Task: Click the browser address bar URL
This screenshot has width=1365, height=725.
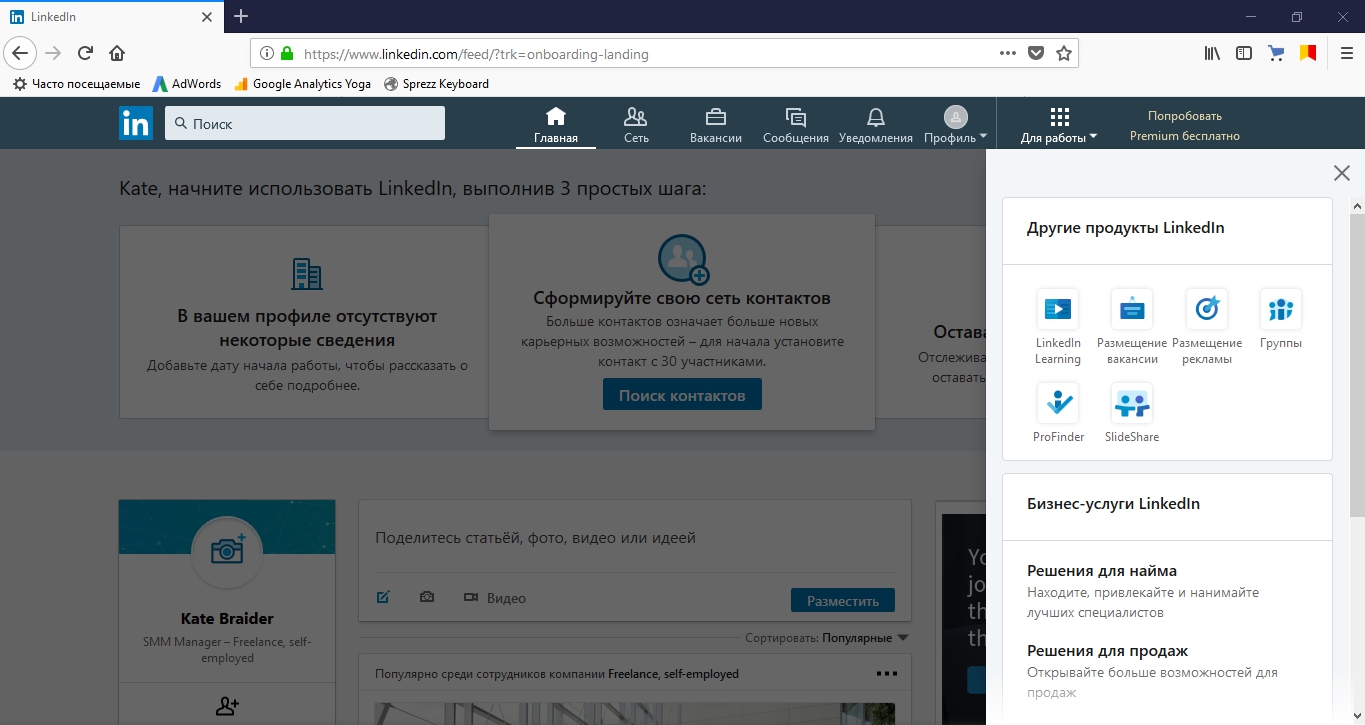Action: click(476, 54)
